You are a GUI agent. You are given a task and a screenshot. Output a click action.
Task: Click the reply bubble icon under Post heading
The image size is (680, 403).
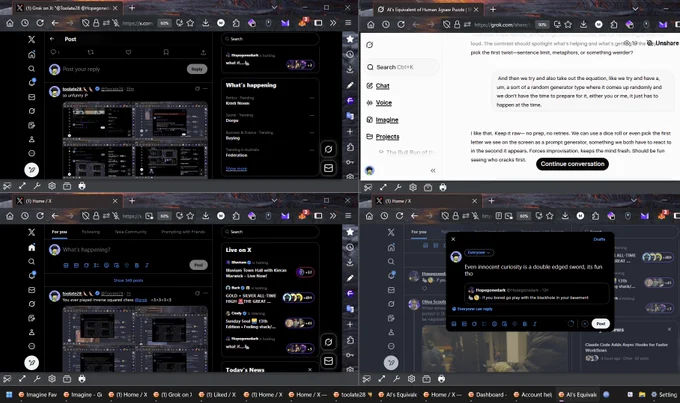pos(54,52)
